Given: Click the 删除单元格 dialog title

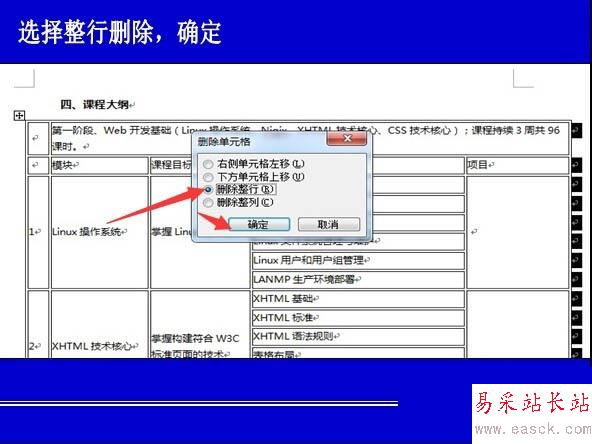Looking at the screenshot, I should [224, 142].
